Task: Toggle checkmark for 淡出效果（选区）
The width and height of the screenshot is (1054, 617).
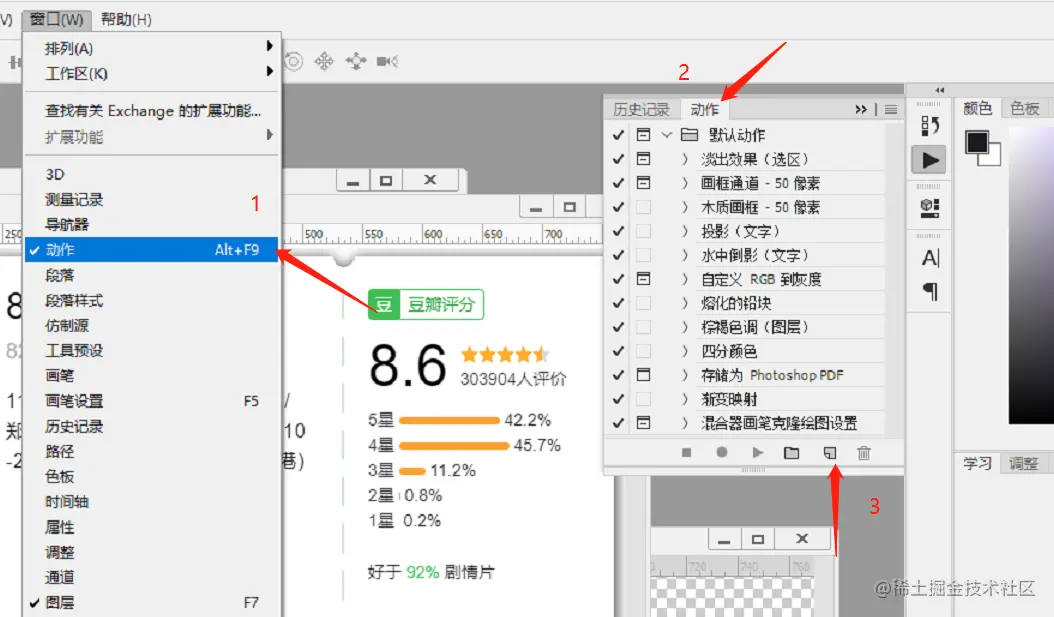Action: click(618, 159)
